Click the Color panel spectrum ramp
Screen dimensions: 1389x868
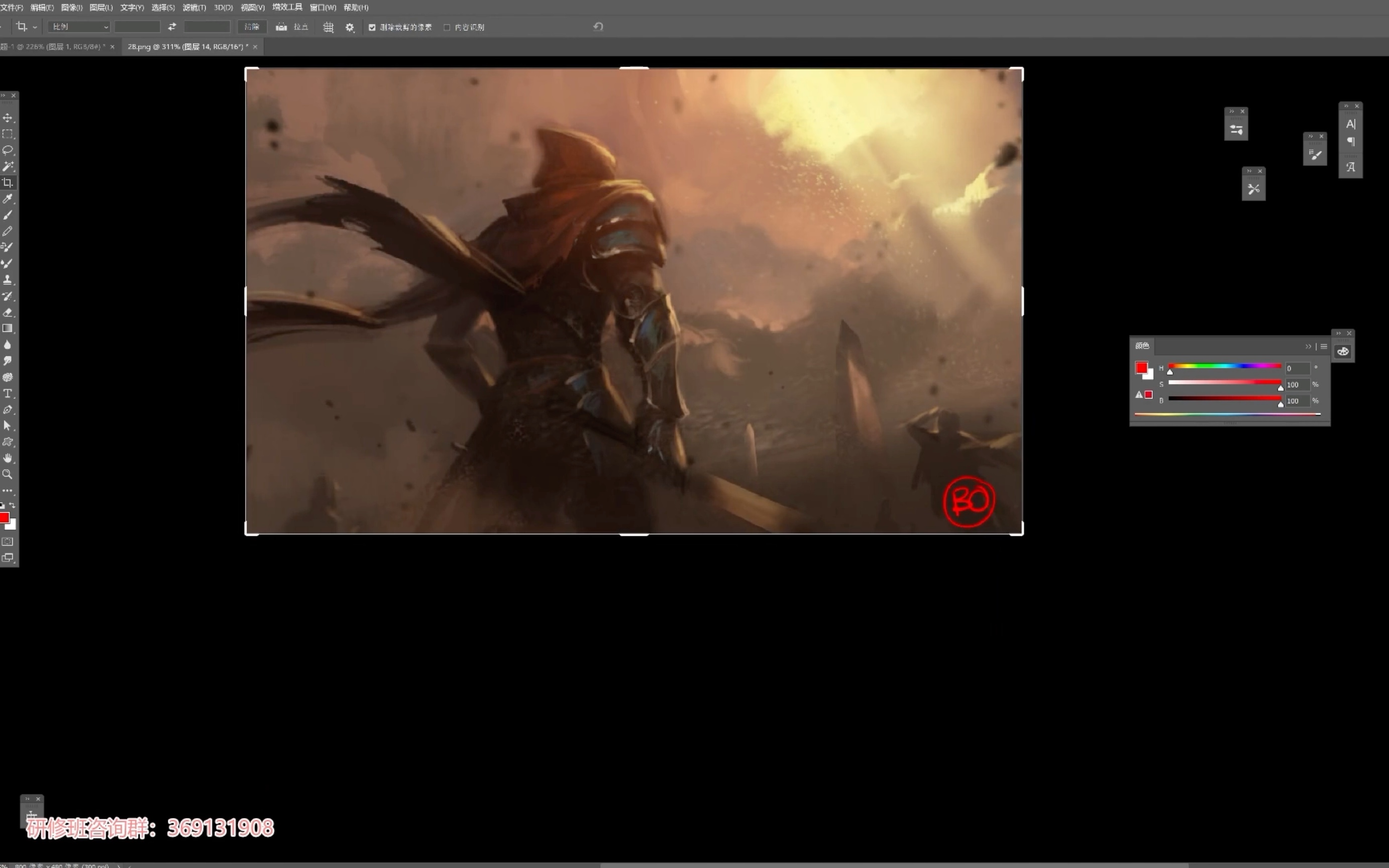1228,414
